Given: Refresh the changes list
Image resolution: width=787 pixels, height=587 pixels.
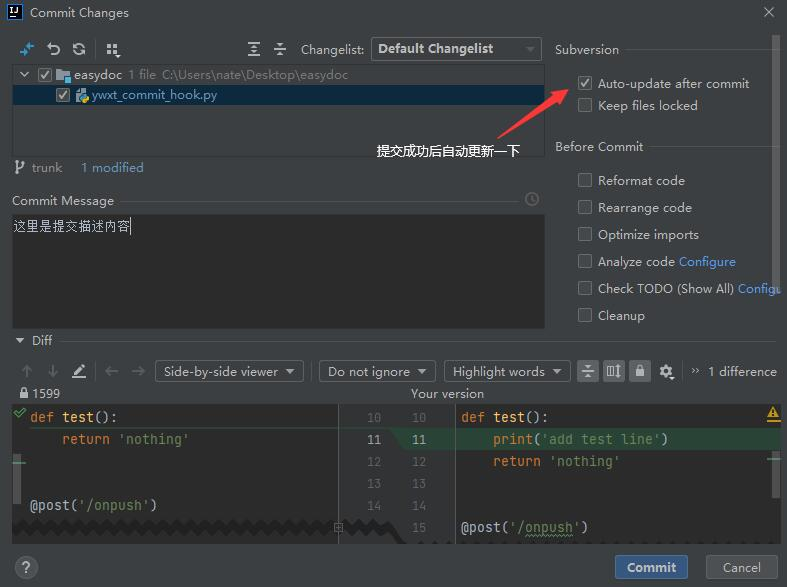Looking at the screenshot, I should (x=79, y=49).
